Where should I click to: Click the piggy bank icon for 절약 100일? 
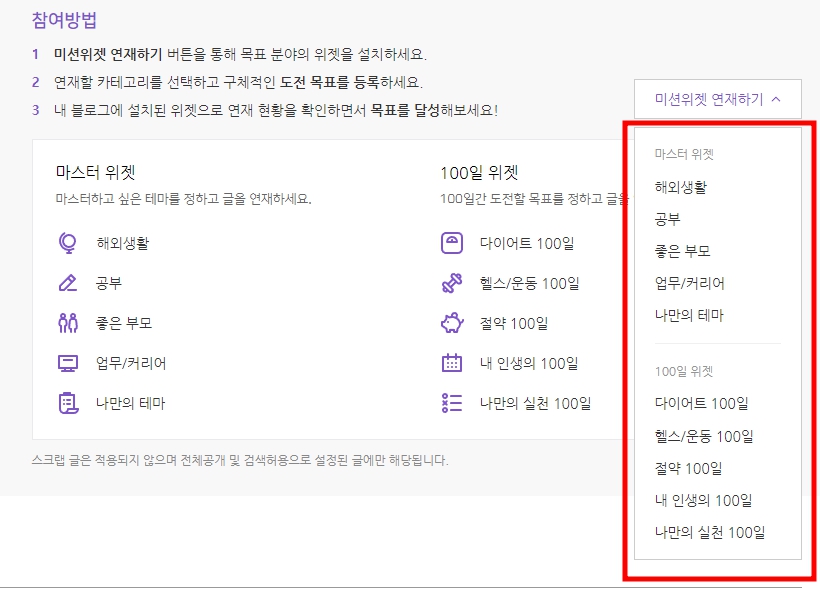pyautogui.click(x=454, y=322)
